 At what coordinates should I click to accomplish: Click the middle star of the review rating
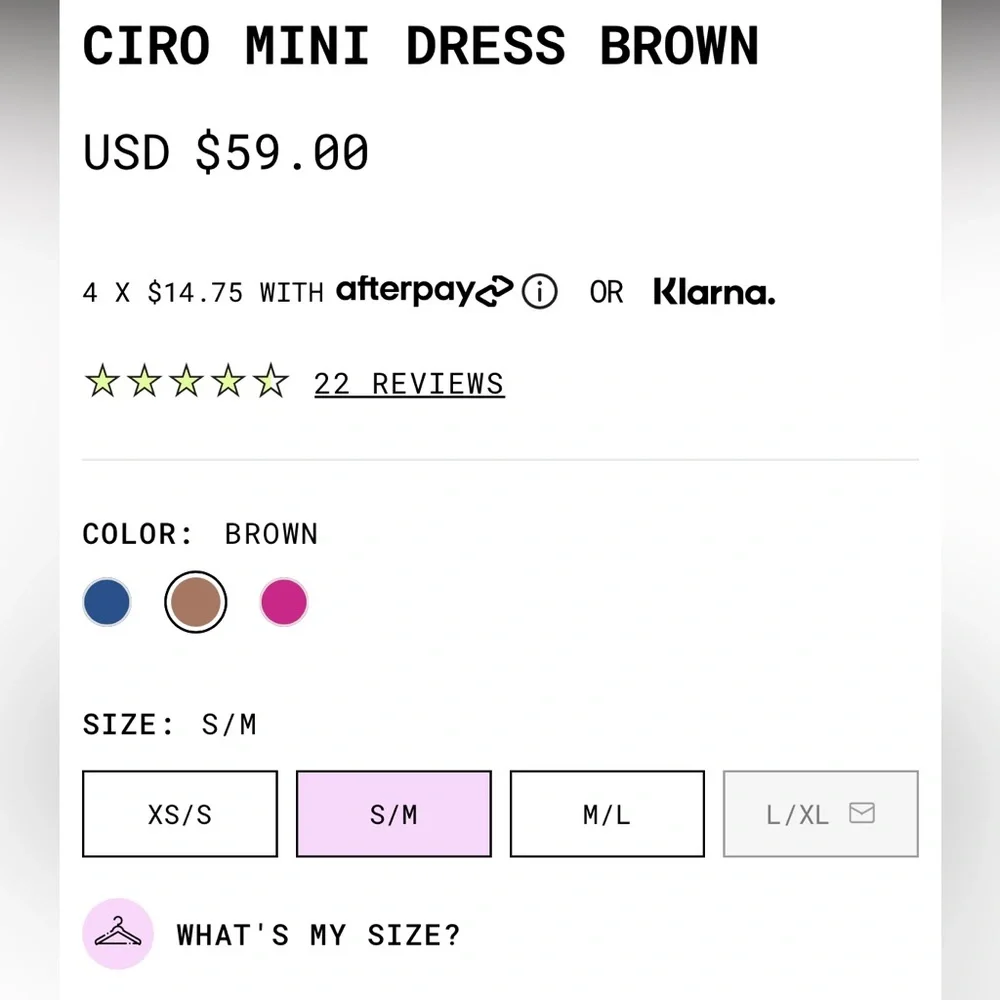coord(185,381)
